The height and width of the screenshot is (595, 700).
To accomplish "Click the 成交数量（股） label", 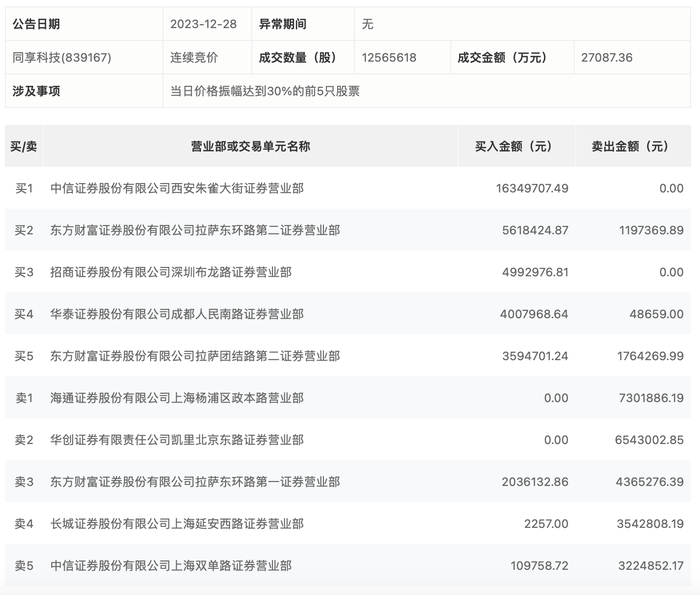I will click(x=297, y=58).
